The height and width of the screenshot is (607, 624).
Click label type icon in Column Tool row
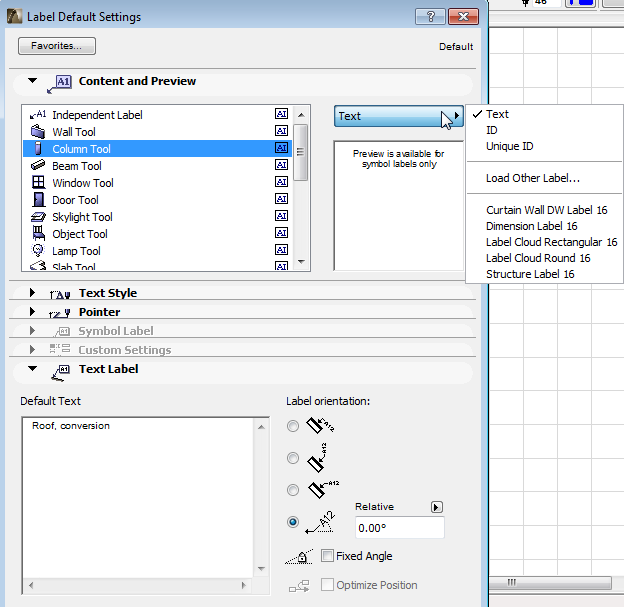point(281,148)
